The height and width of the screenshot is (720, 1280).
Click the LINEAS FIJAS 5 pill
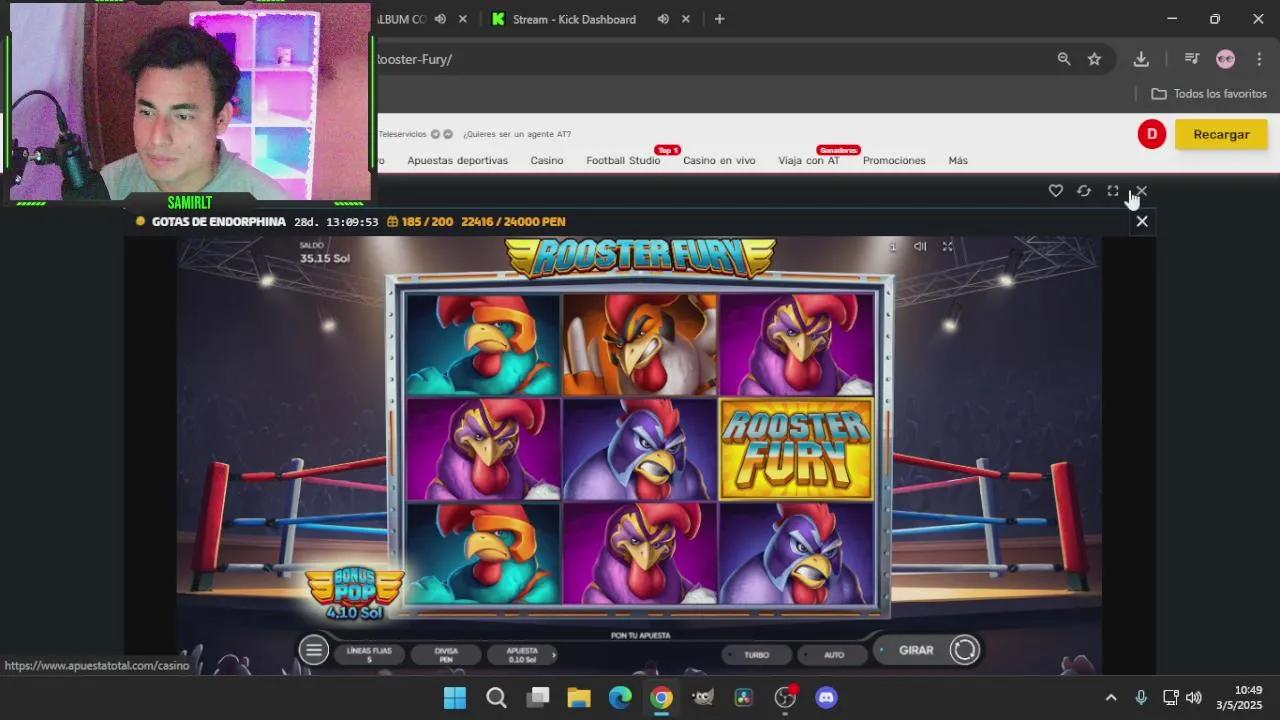tap(369, 655)
